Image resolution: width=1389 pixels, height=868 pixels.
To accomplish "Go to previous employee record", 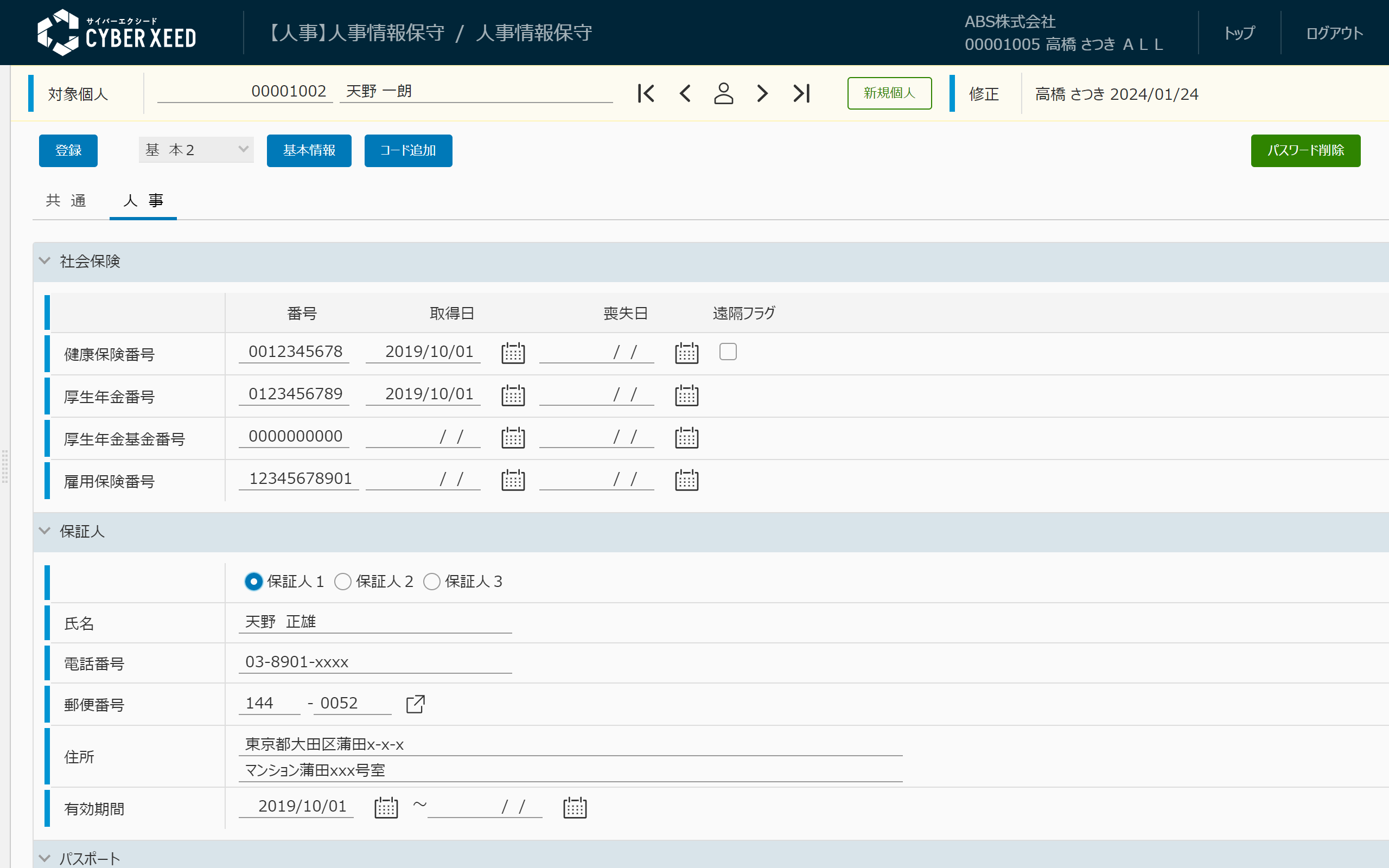I will tap(685, 93).
